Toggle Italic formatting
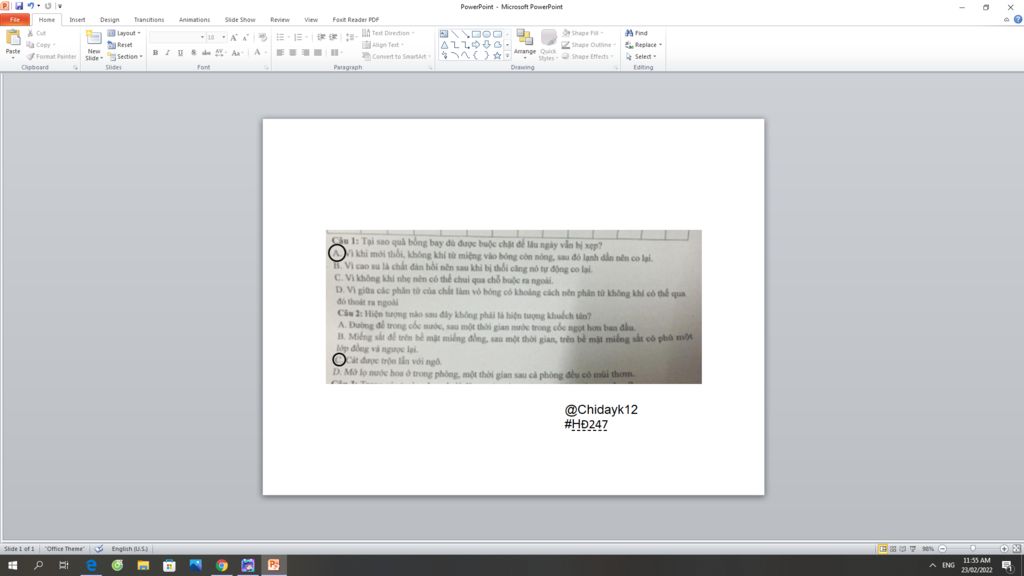This screenshot has width=1024, height=576. [168, 53]
